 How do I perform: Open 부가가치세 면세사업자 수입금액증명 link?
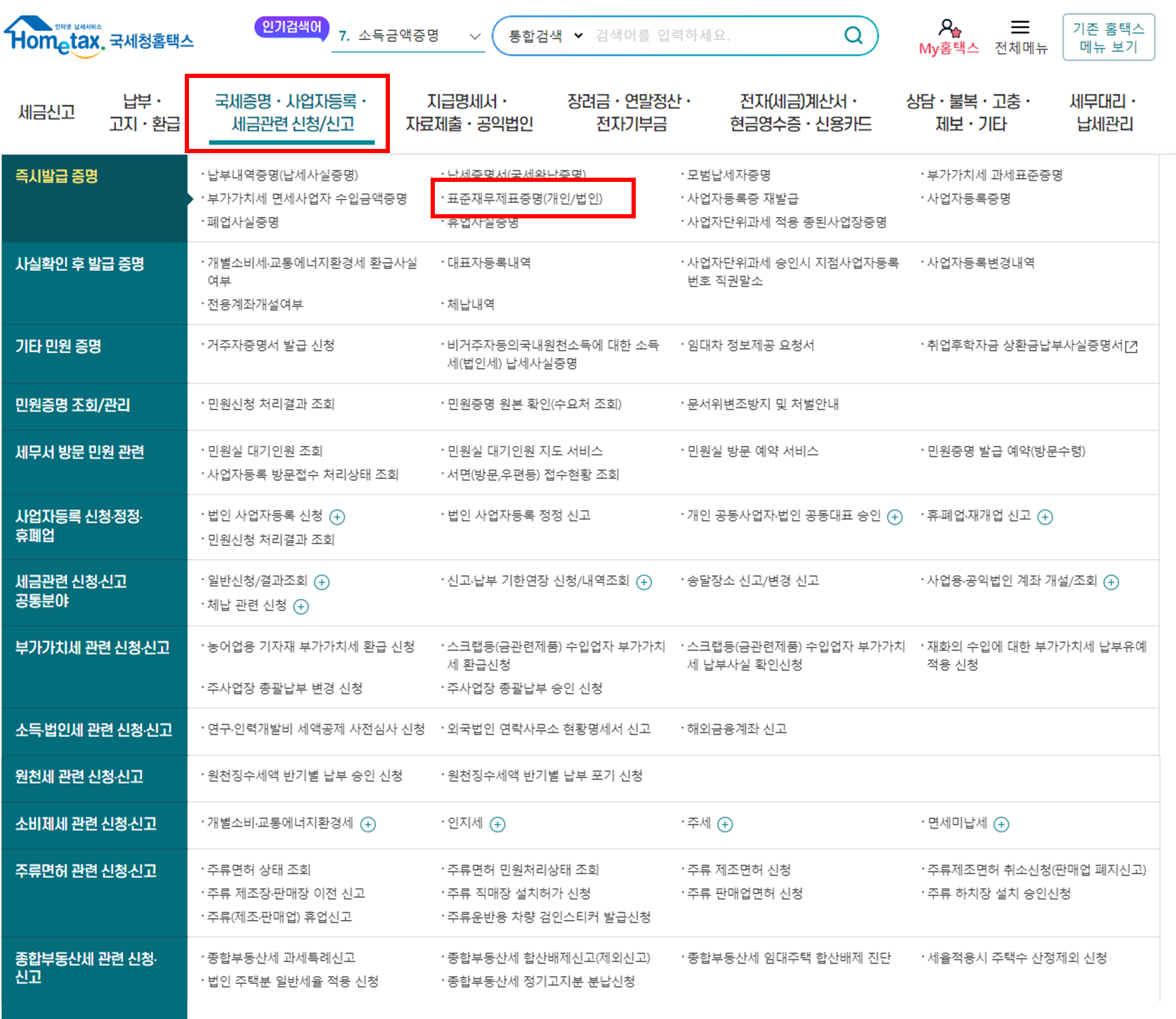click(307, 199)
